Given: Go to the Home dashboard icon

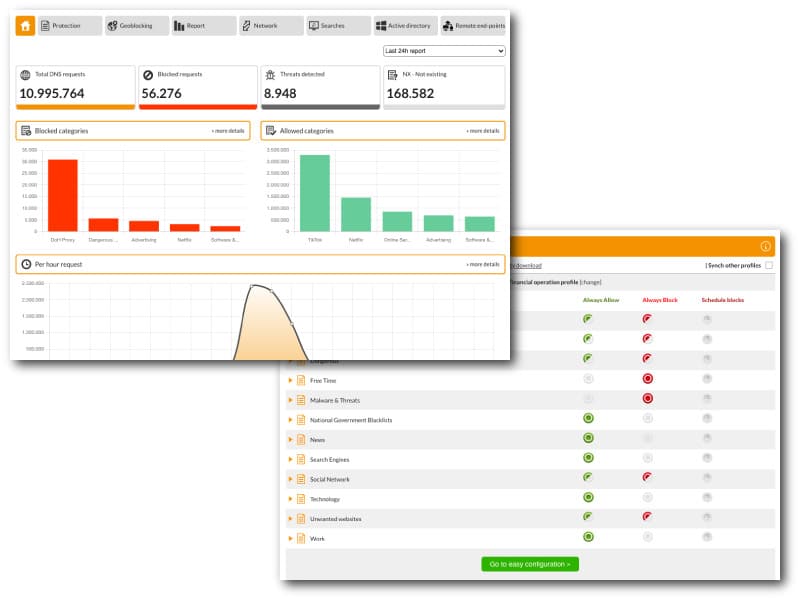Looking at the screenshot, I should tap(25, 25).
